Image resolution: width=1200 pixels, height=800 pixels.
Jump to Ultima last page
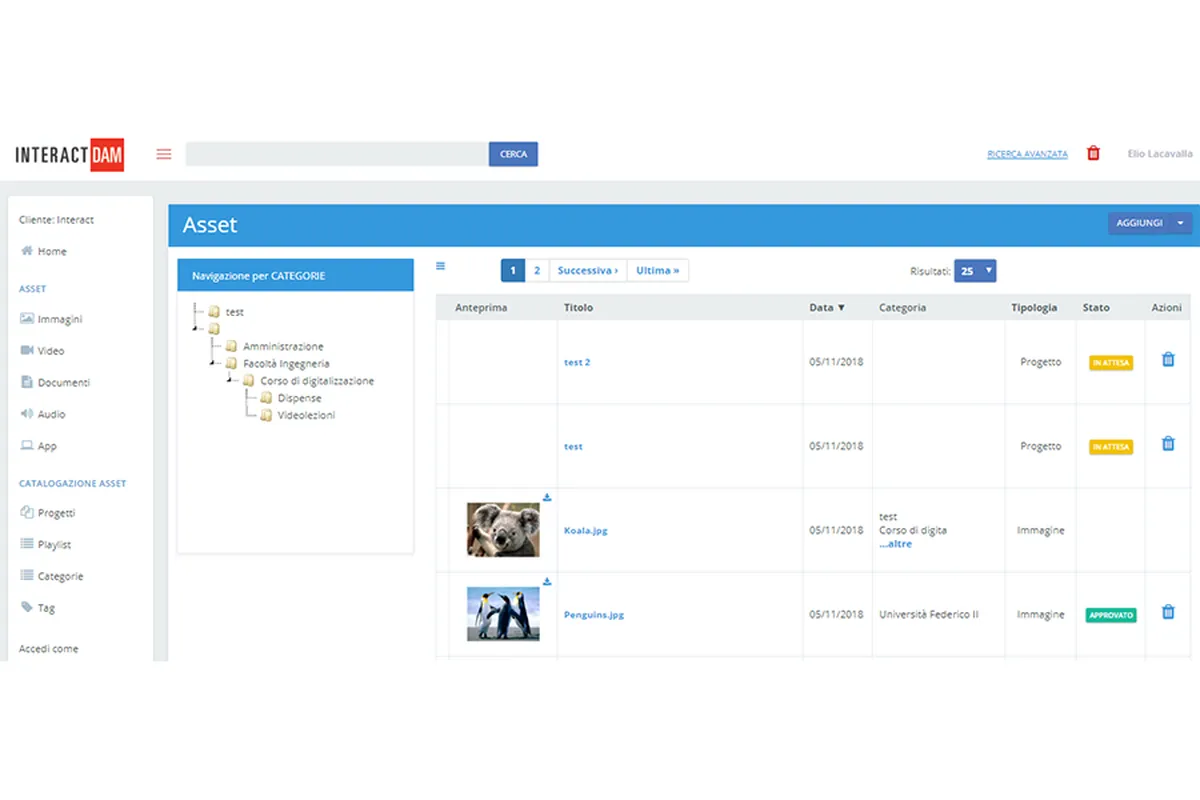658,271
